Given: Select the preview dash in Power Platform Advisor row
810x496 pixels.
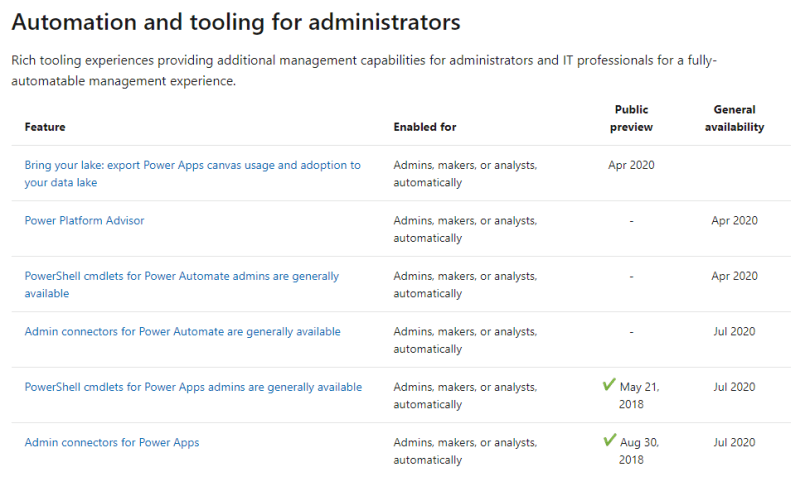Looking at the screenshot, I should [x=631, y=221].
